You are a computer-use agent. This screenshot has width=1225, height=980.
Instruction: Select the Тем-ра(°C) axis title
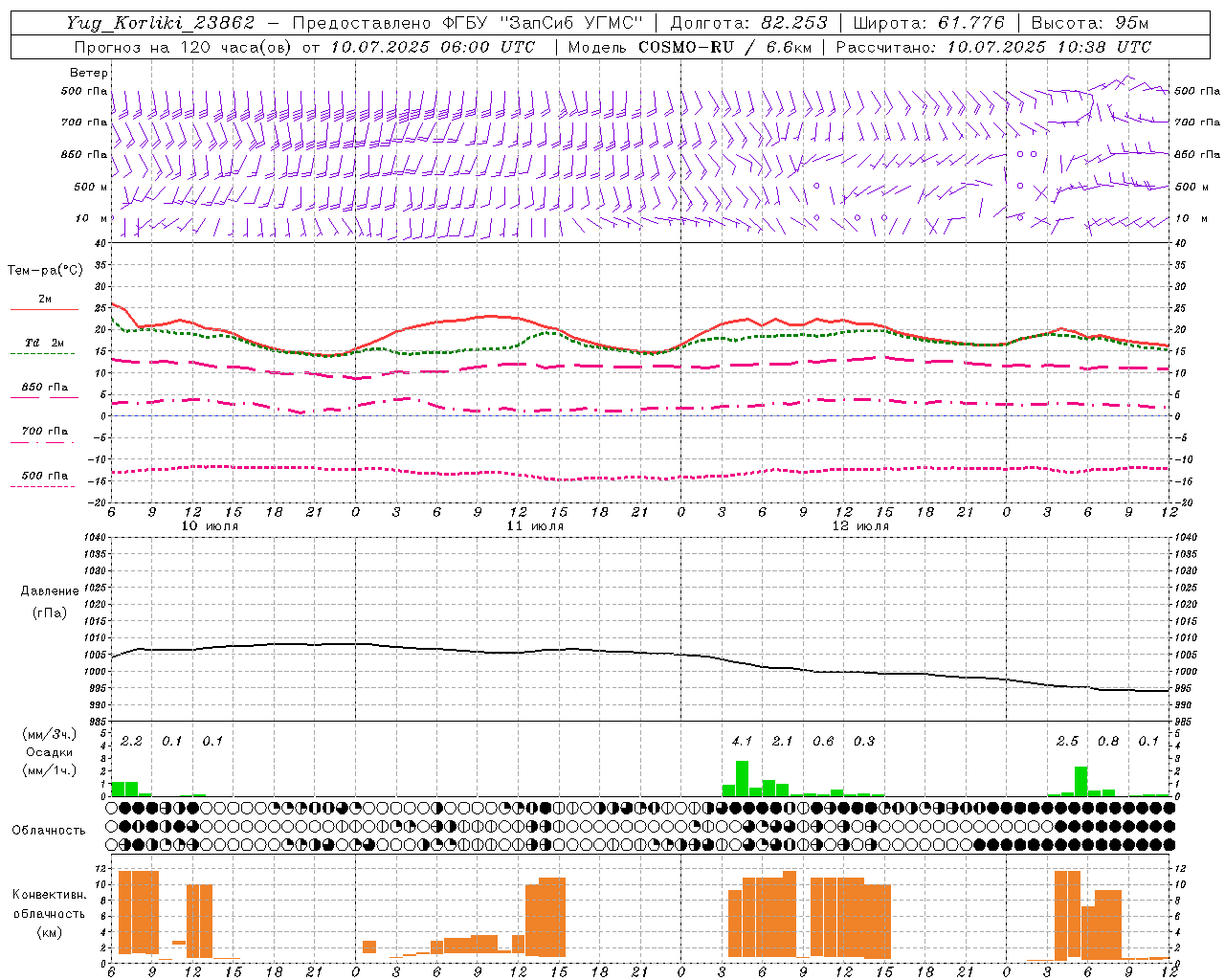45,271
